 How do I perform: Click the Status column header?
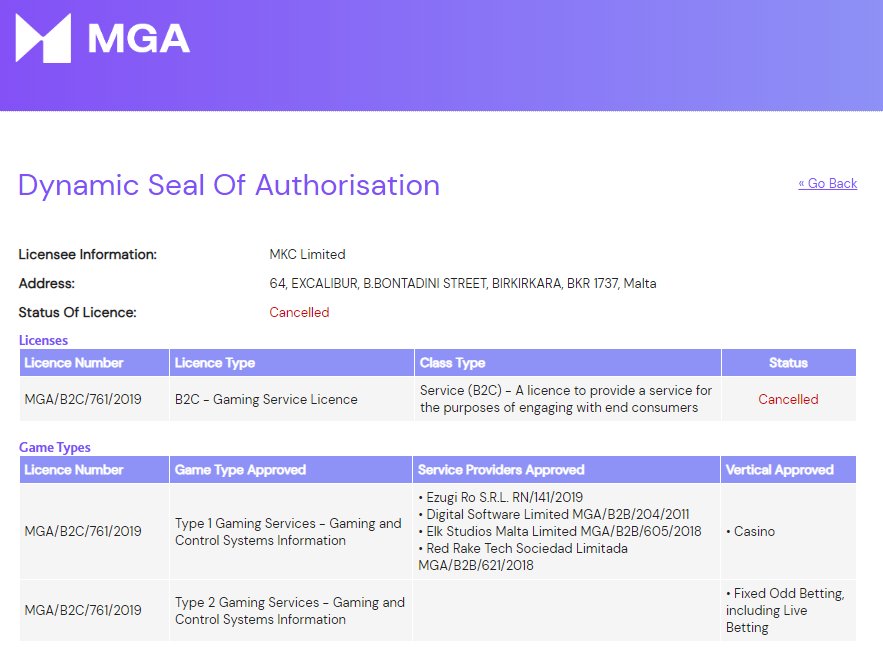tap(788, 362)
